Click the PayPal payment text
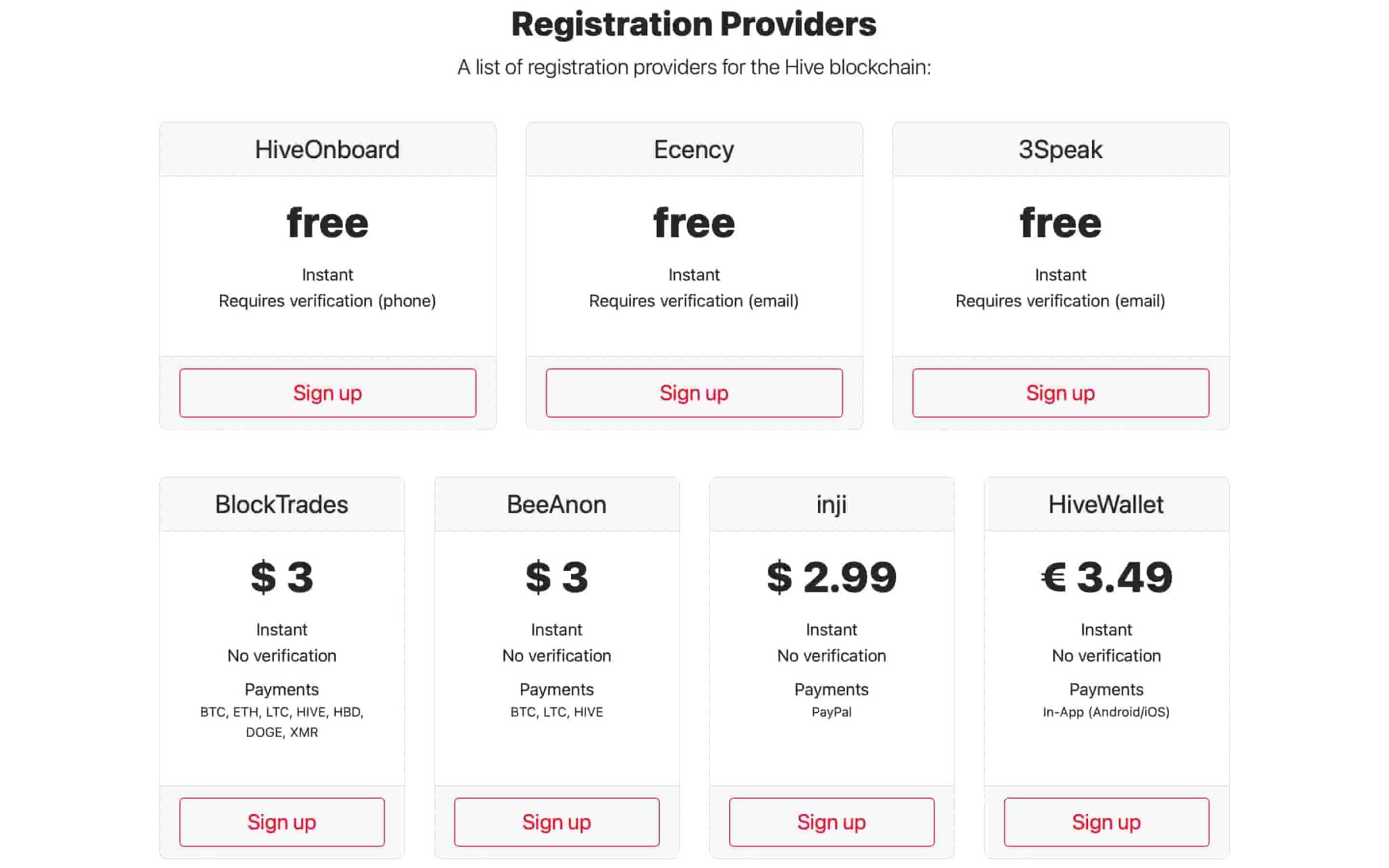This screenshot has height=868, width=1389. 832,712
